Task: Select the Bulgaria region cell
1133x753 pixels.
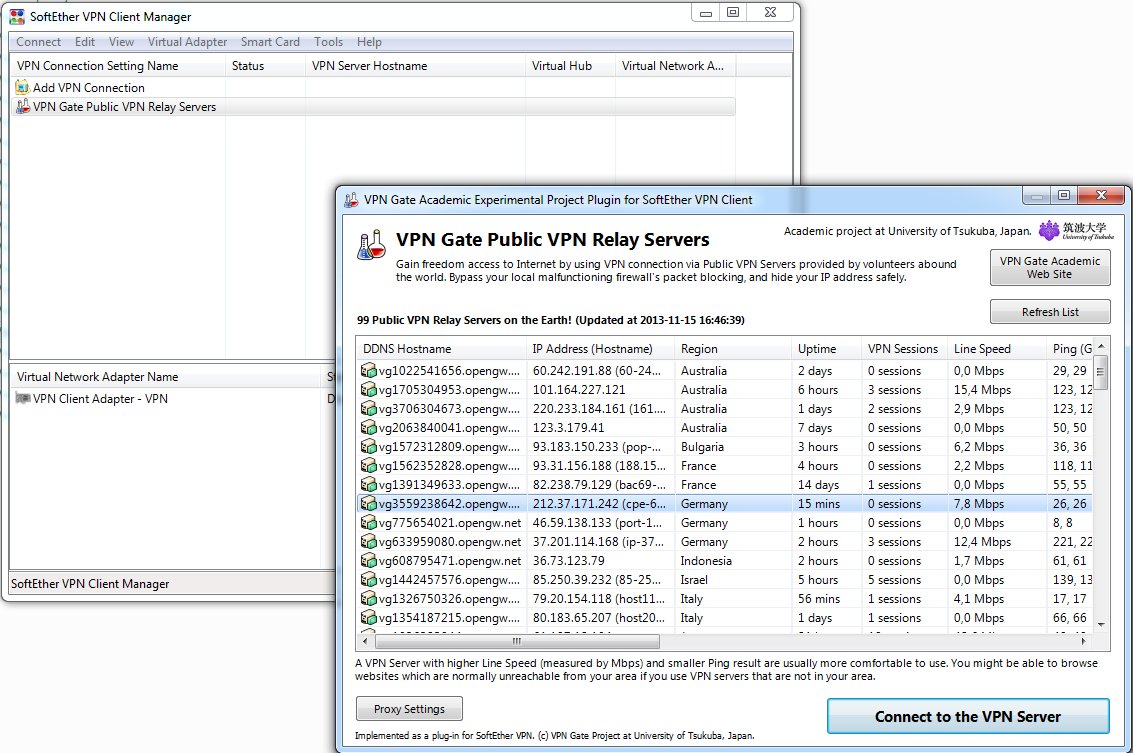Action: 702,447
